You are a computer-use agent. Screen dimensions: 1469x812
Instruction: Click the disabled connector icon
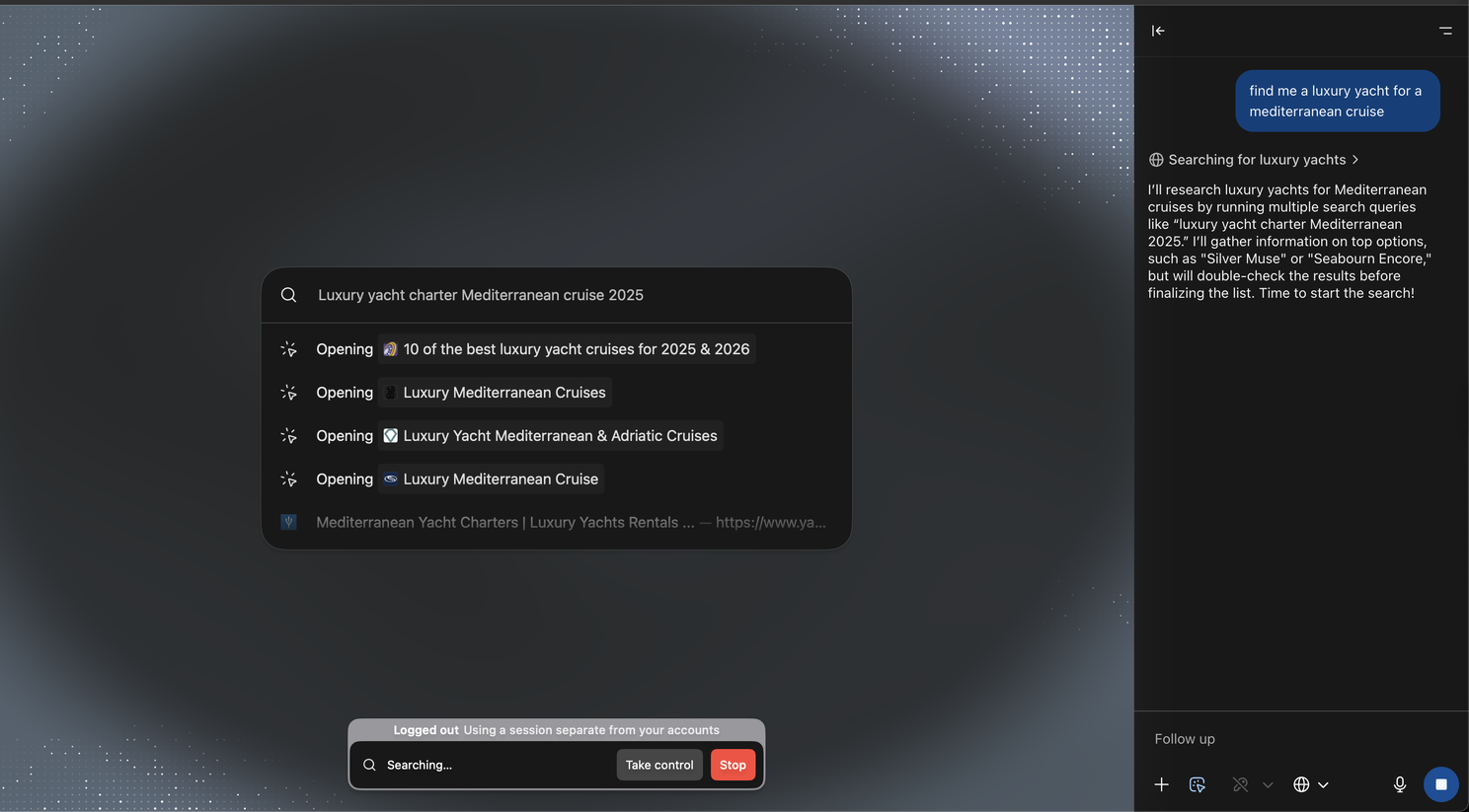point(1240,784)
